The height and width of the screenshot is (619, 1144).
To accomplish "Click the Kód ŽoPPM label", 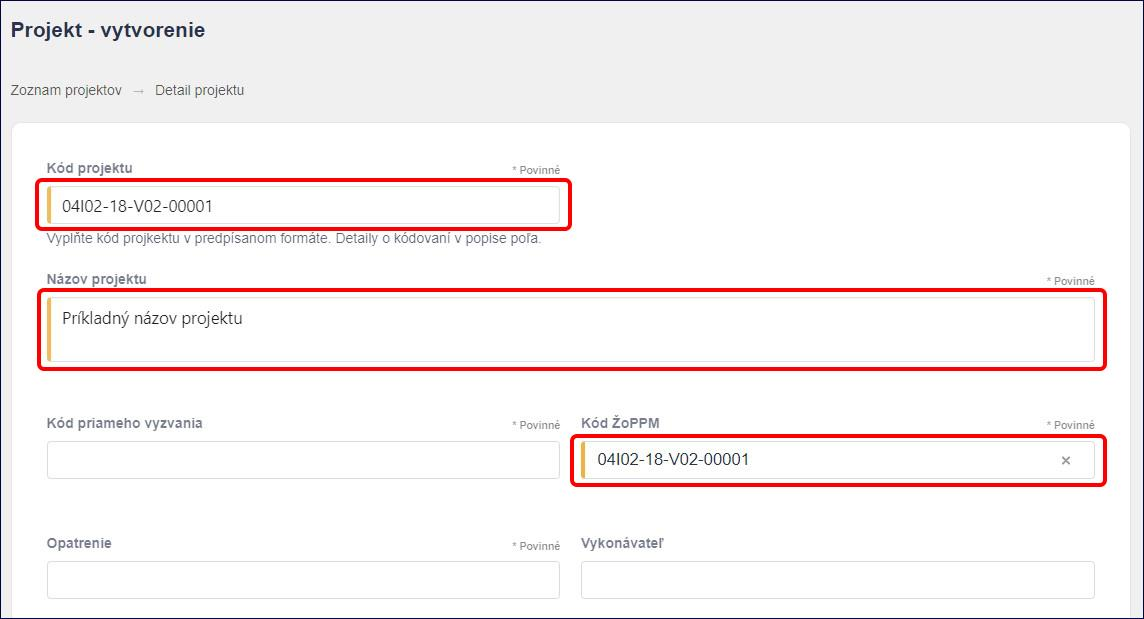I will [x=620, y=423].
